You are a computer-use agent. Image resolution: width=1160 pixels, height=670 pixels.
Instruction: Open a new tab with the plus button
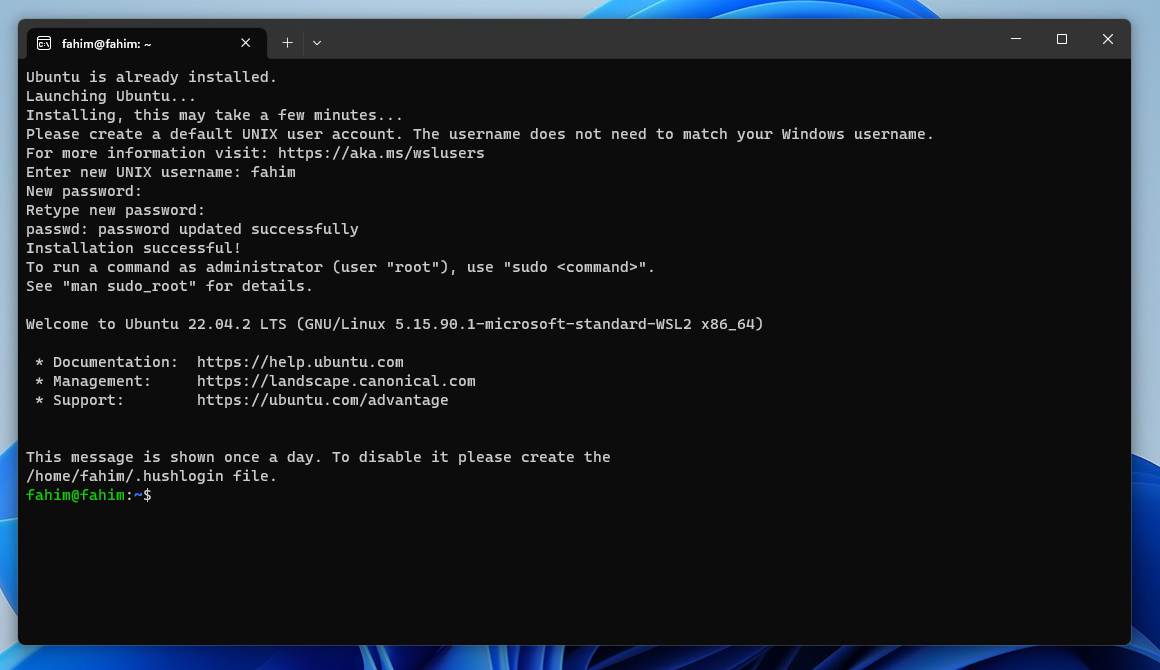287,43
